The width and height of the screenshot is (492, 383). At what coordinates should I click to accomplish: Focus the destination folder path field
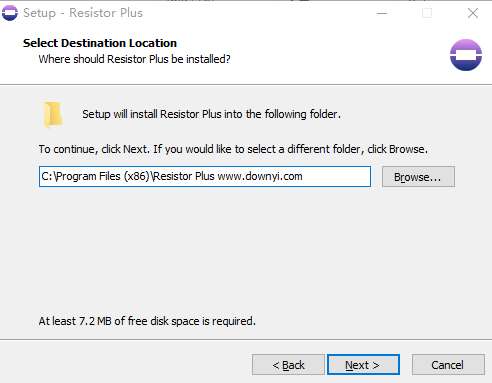coord(205,176)
